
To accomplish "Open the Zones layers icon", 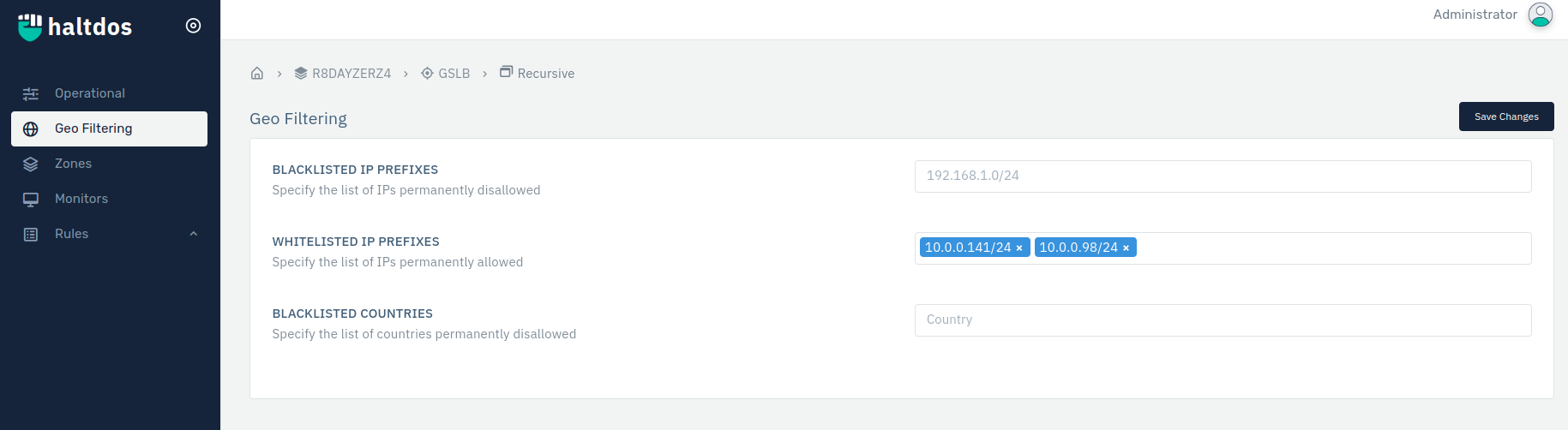I will click(x=31, y=164).
